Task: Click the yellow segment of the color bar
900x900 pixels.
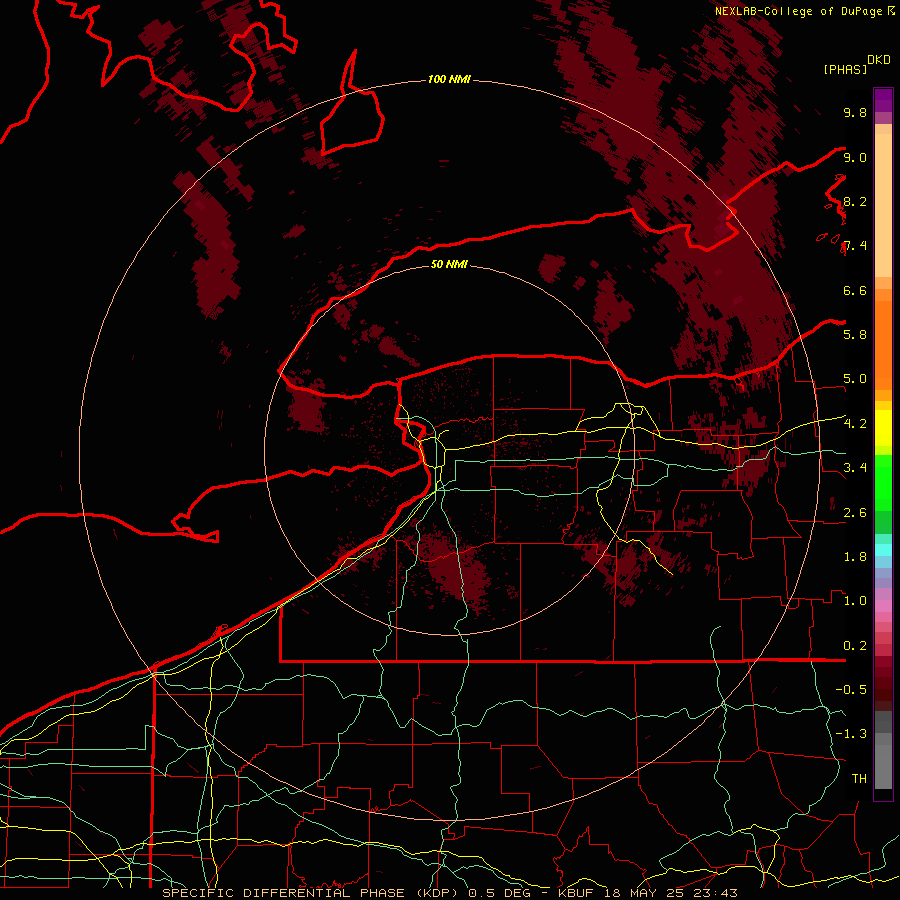Action: click(883, 428)
